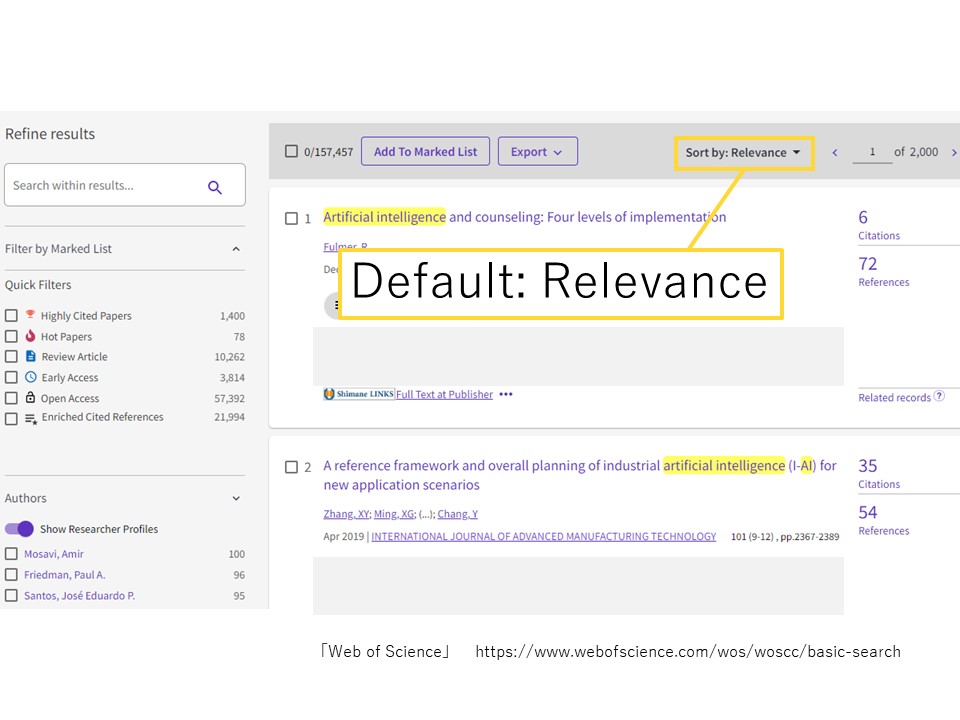Click the Review Article document icon
The height and width of the screenshot is (720, 960).
click(x=31, y=356)
